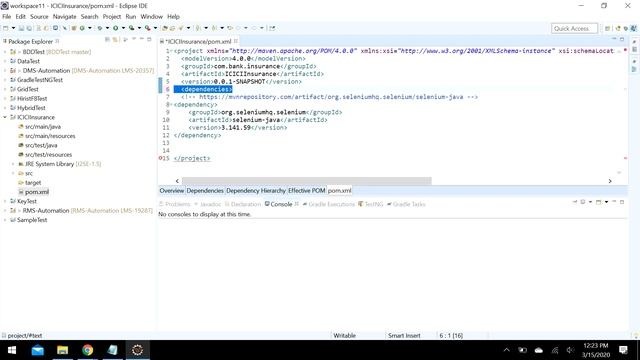The height and width of the screenshot is (360, 640).
Task: Open the Navigate menu
Action: [x=64, y=17]
